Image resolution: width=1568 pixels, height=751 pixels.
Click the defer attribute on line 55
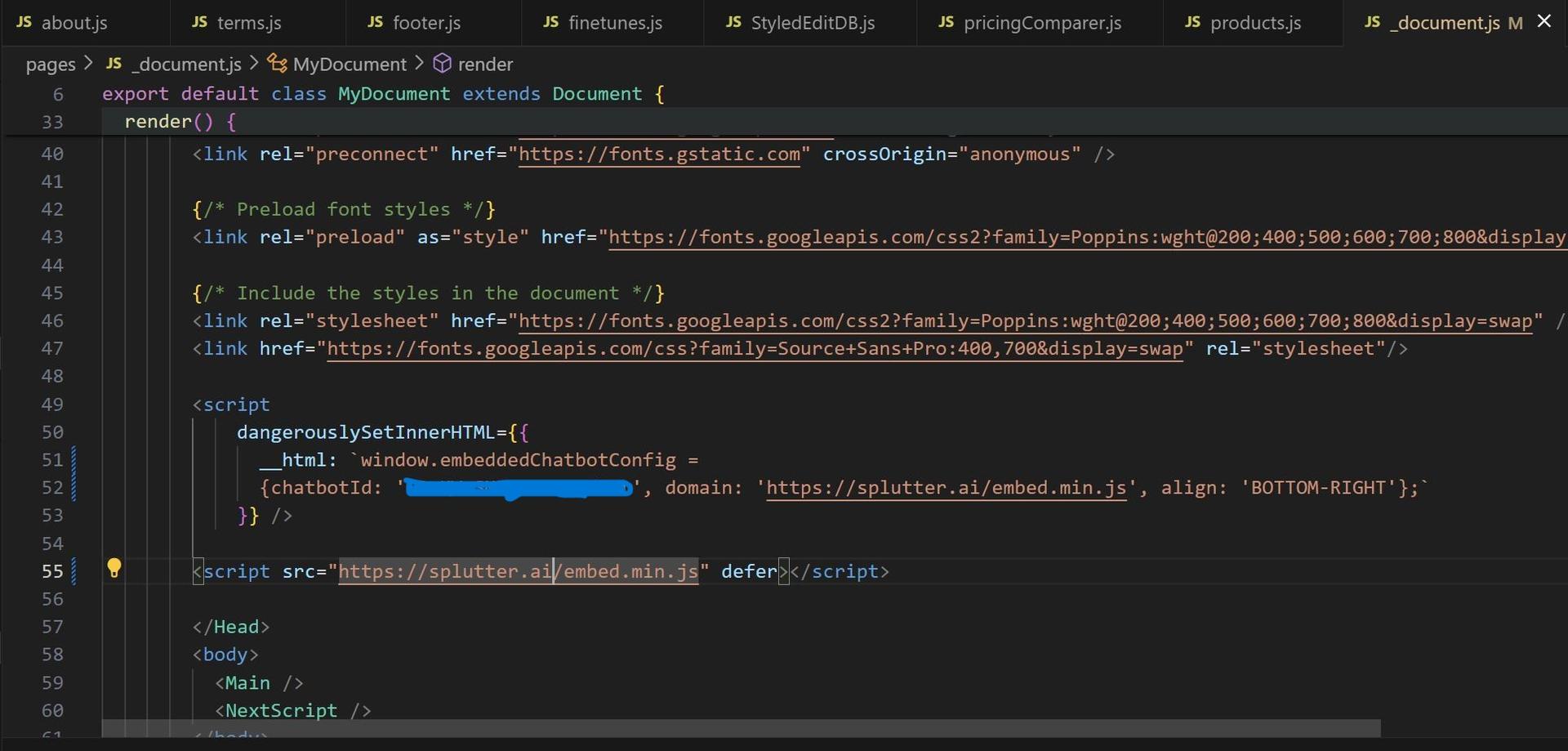click(749, 571)
